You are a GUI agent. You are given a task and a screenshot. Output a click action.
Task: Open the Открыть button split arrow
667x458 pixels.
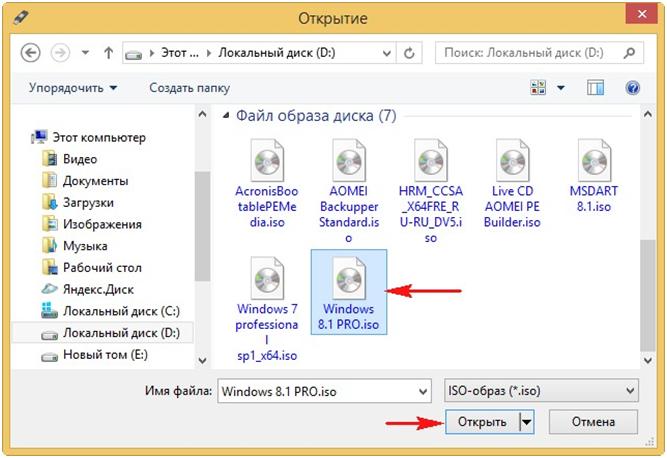(527, 422)
